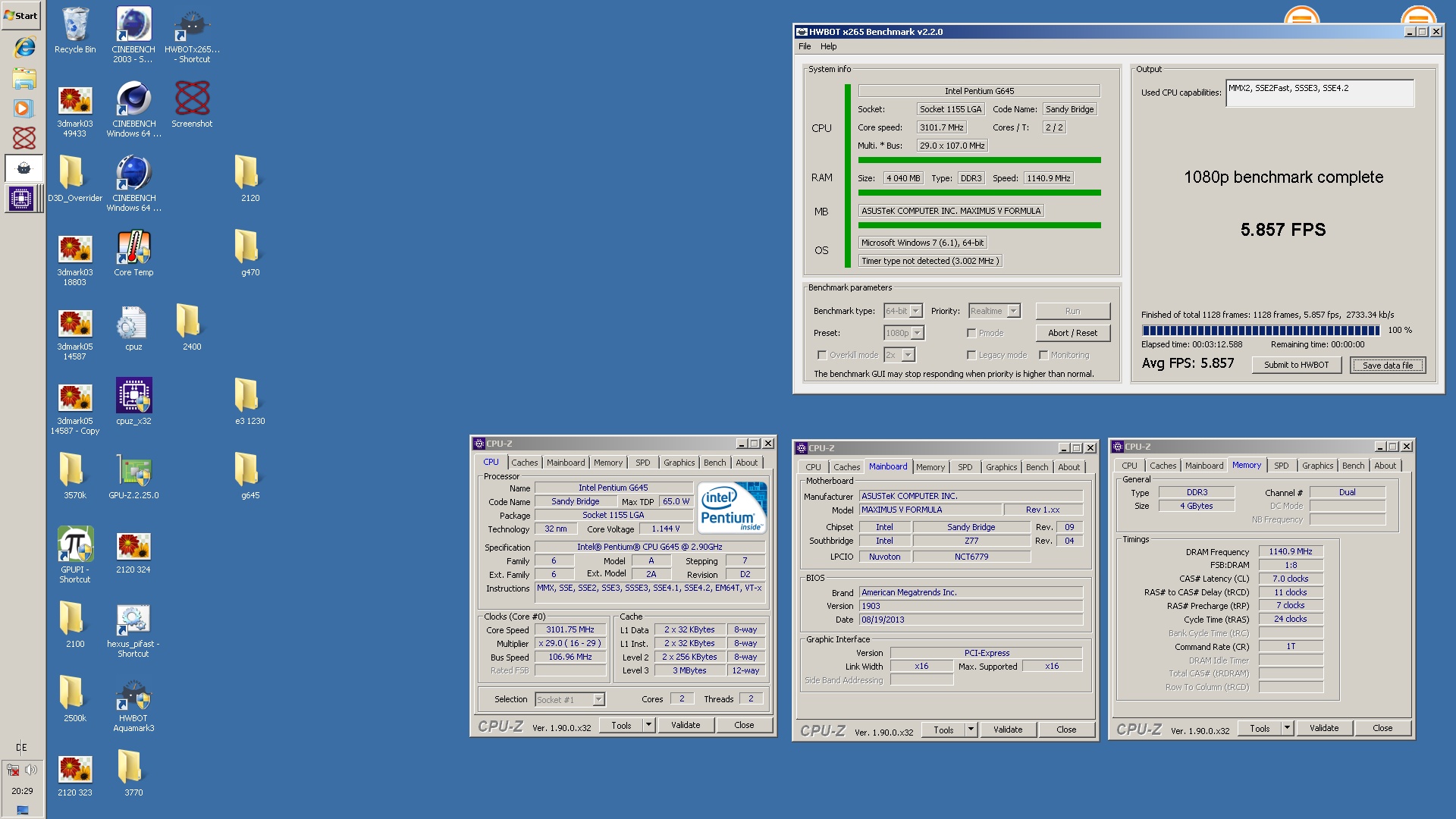Expand Tools dropdown arrow in Memory window
The image size is (1456, 819).
pyautogui.click(x=1287, y=728)
